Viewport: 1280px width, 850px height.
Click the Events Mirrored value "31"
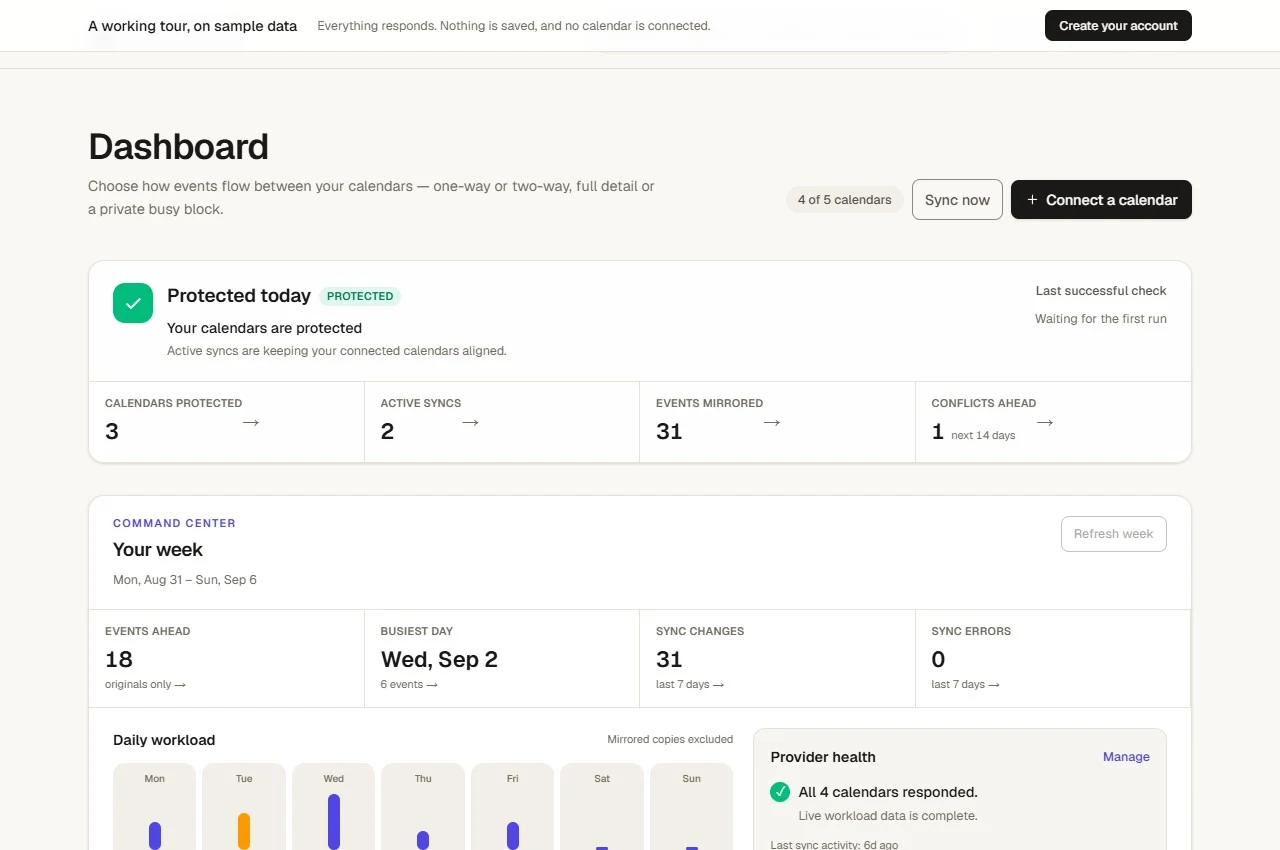point(669,431)
